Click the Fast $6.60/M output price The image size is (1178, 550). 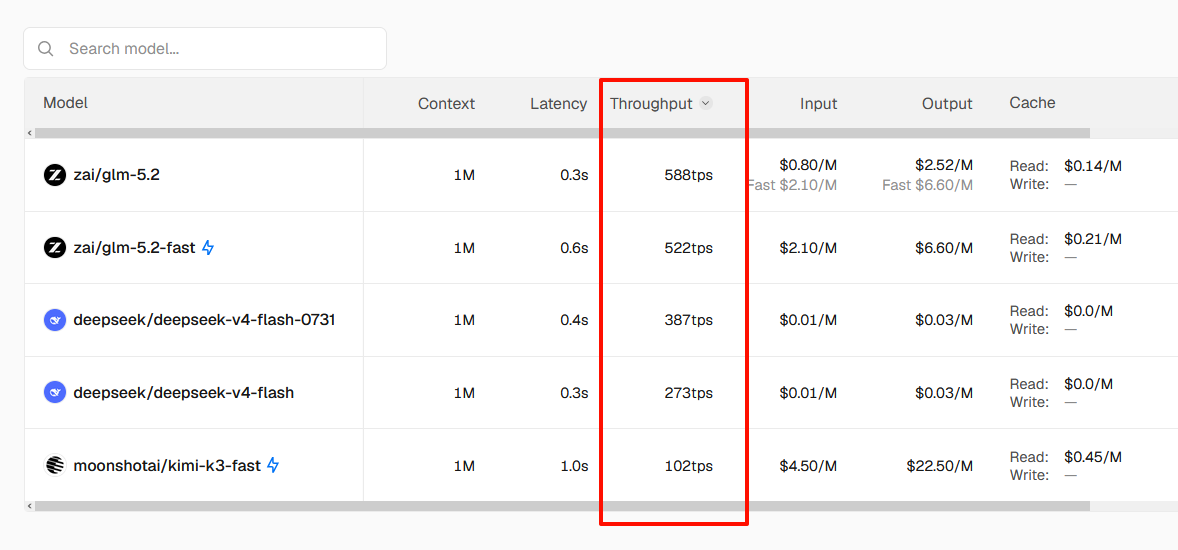tap(928, 185)
